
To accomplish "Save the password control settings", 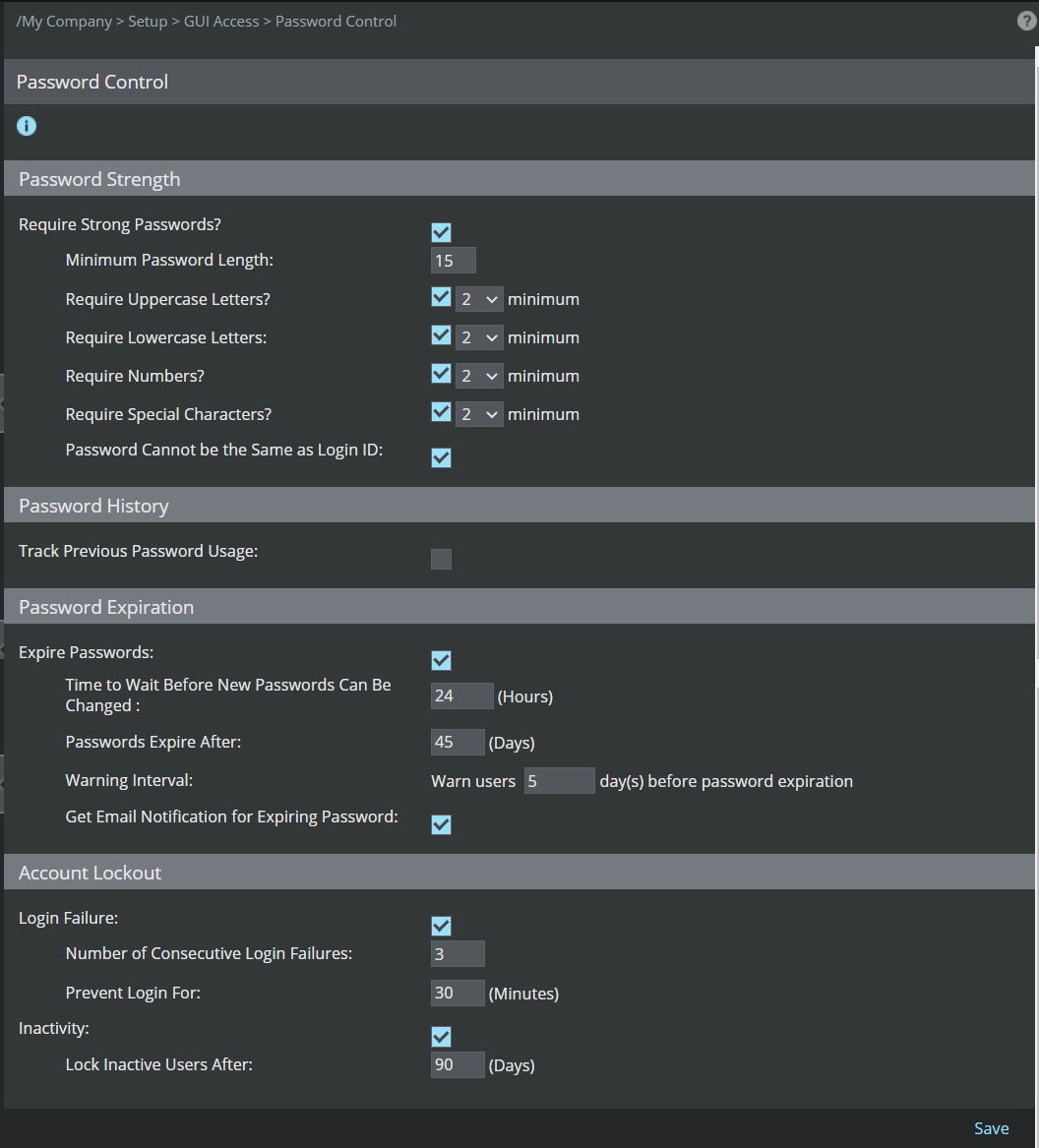I will point(992,1129).
